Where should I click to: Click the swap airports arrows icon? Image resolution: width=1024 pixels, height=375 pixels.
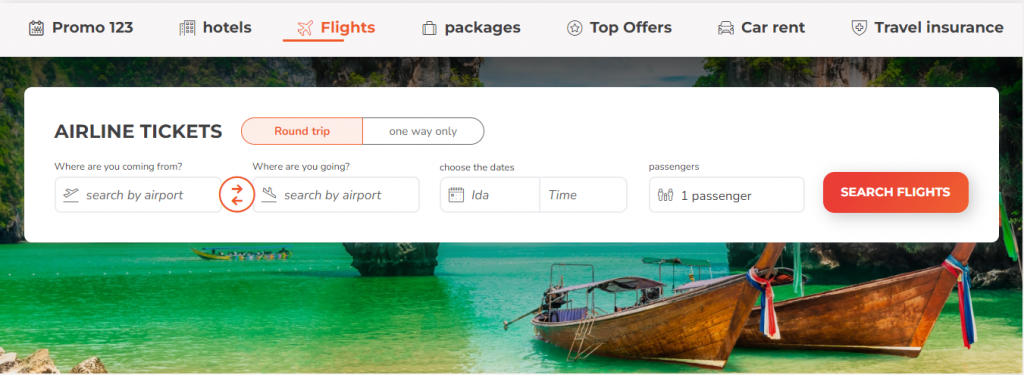coord(237,195)
